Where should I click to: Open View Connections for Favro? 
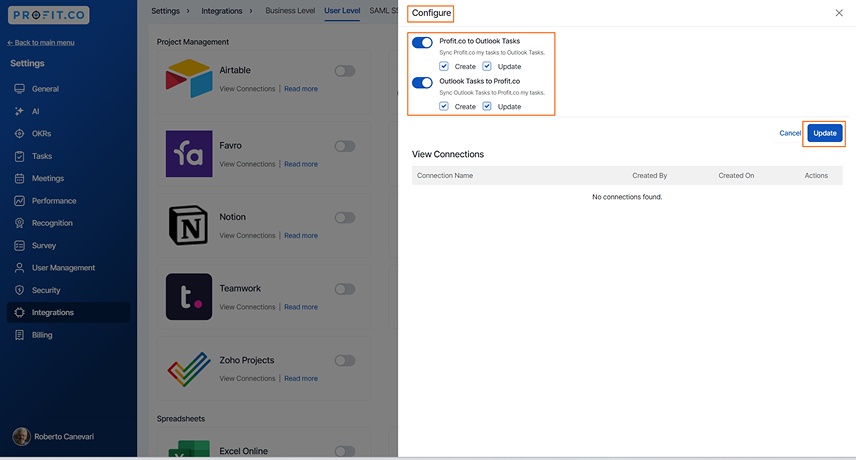[247, 164]
